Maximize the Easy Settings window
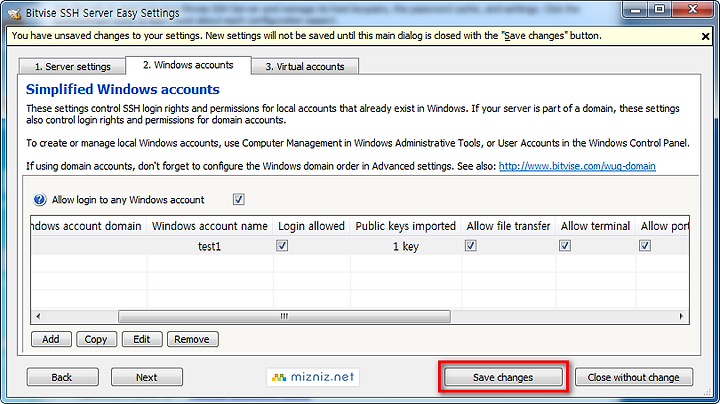 click(x=659, y=10)
